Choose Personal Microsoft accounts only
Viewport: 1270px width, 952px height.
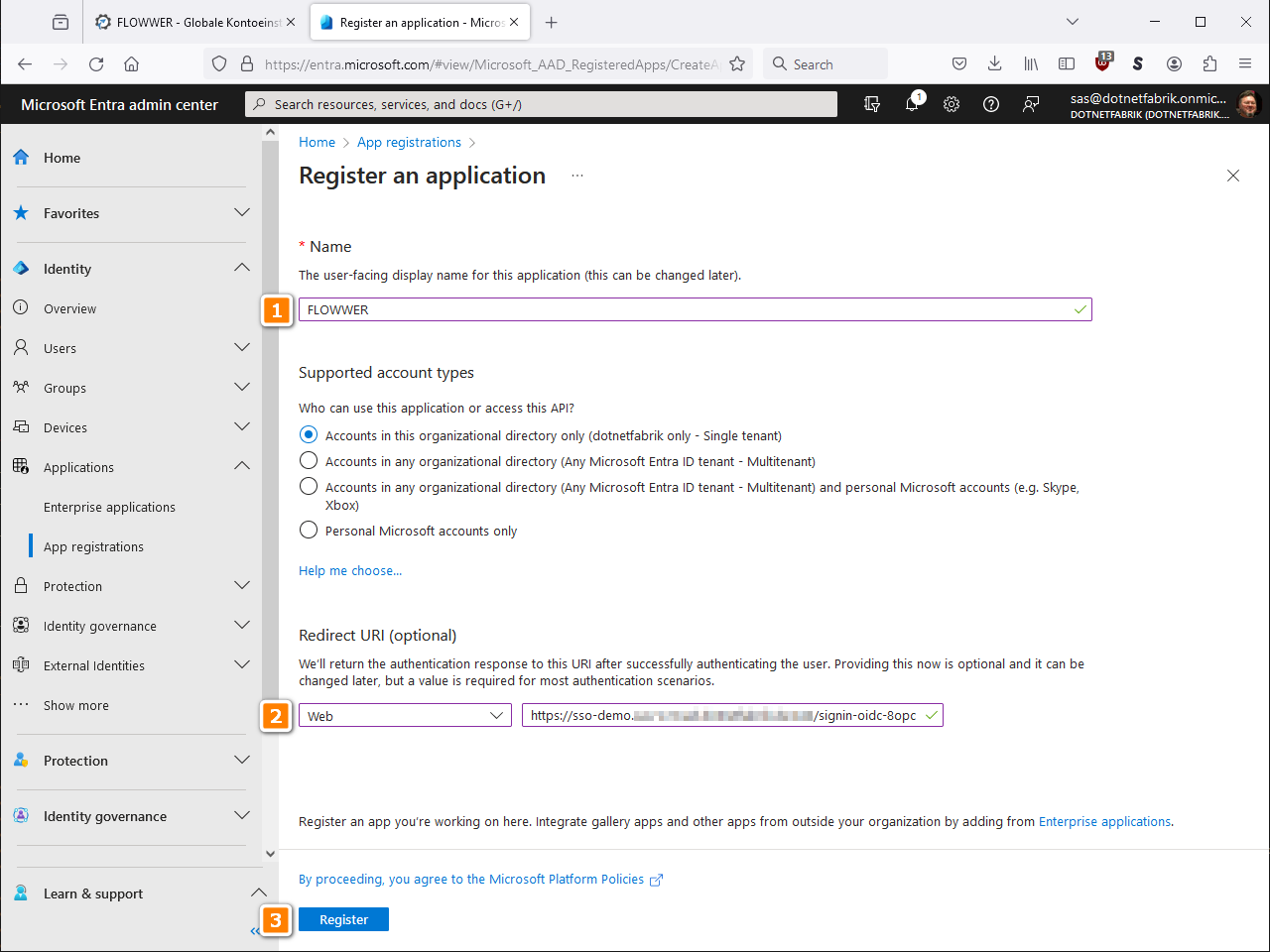coord(309,531)
